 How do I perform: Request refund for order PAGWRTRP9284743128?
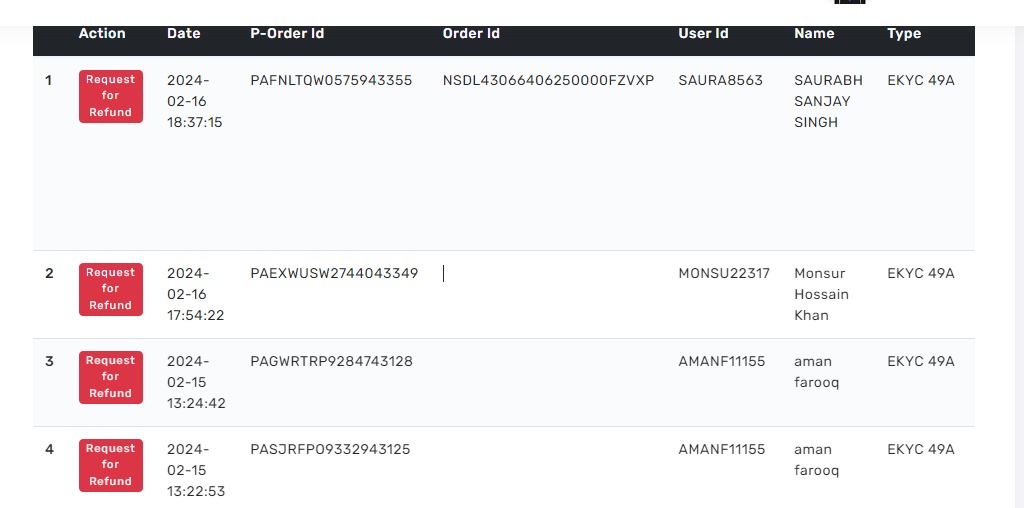pos(110,377)
